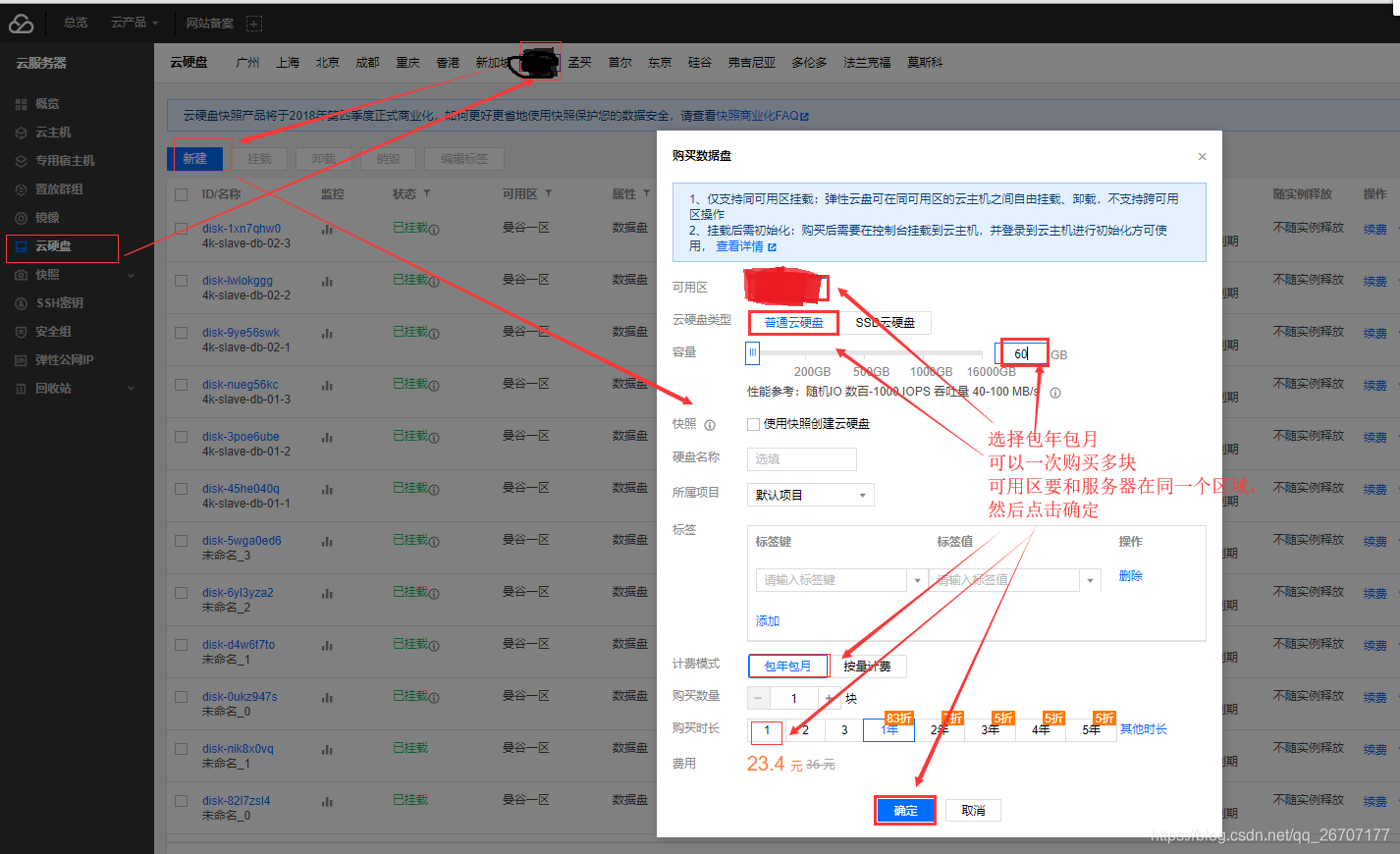Tick the checkbox for disk-1xn7qhw0

point(181,229)
